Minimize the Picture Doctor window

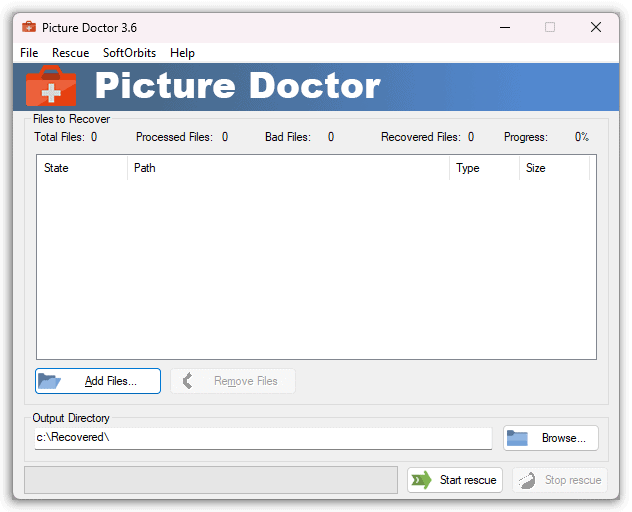(505, 27)
